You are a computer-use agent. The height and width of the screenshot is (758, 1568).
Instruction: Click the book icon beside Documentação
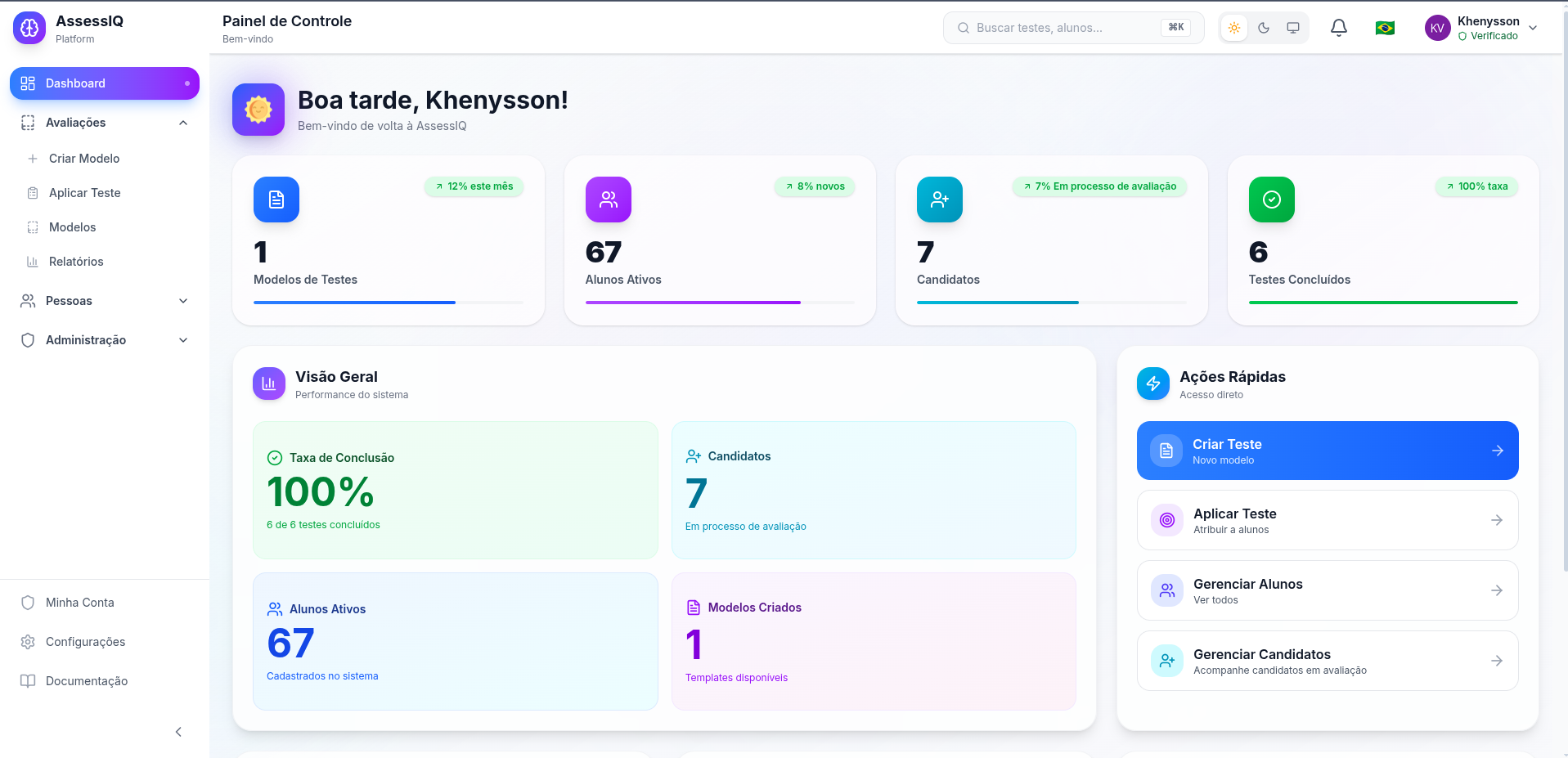pyautogui.click(x=28, y=681)
